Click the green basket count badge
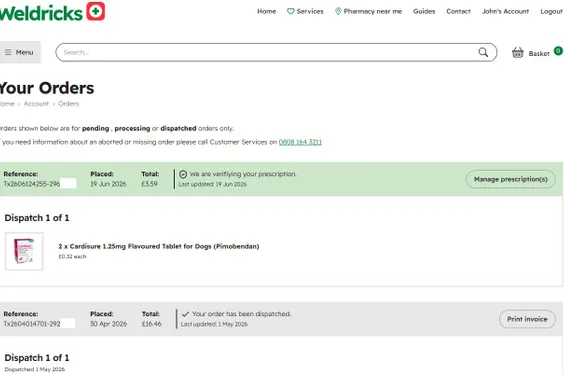This screenshot has height=375, width=564. point(558,51)
